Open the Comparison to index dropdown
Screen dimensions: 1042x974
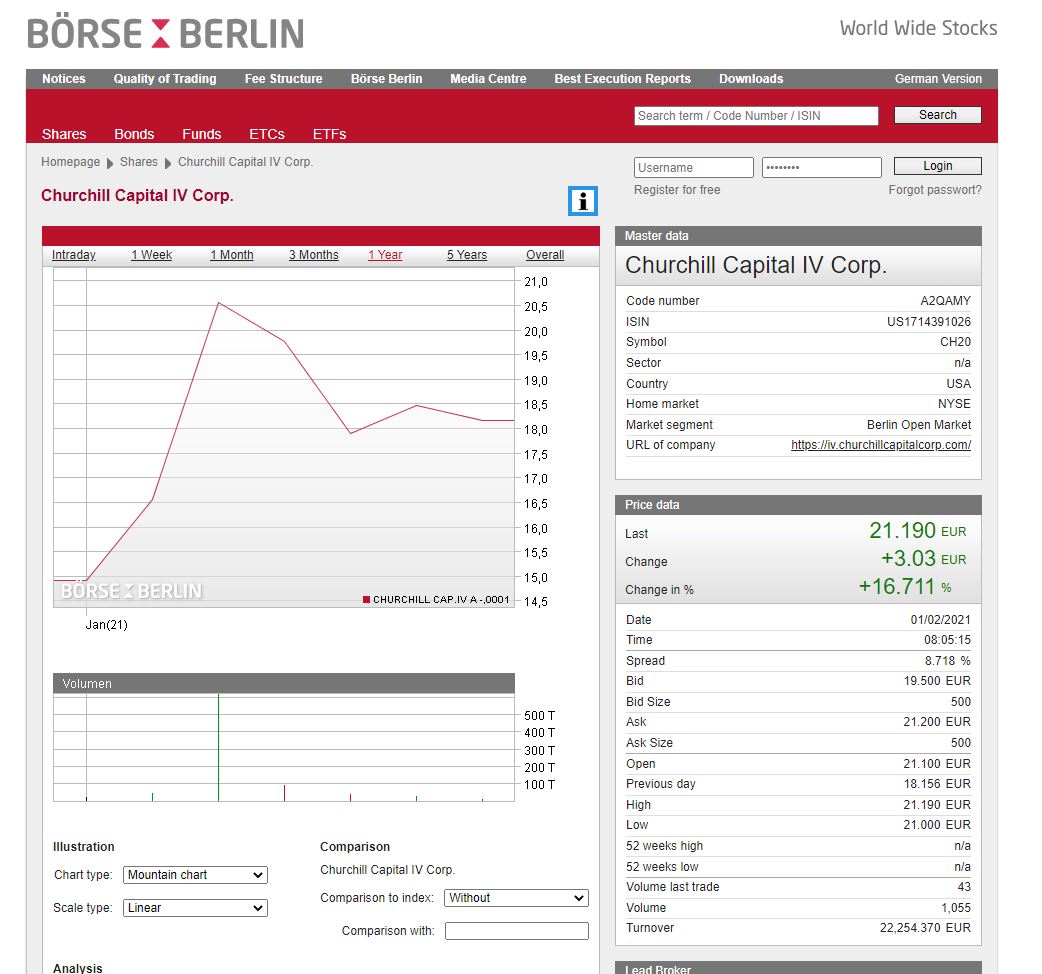click(516, 898)
